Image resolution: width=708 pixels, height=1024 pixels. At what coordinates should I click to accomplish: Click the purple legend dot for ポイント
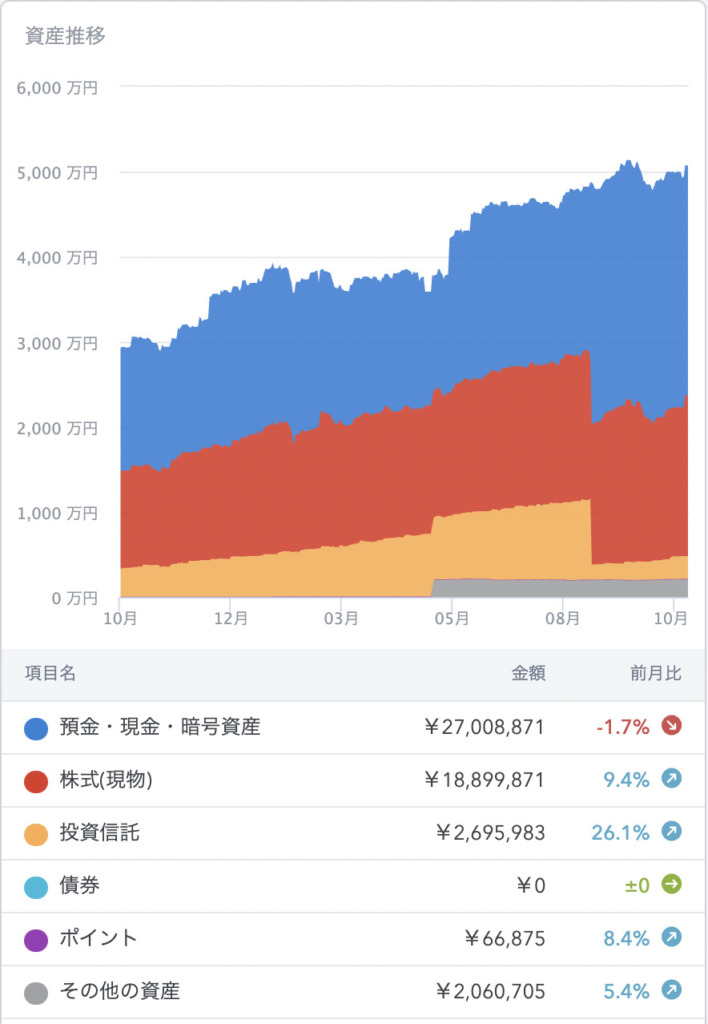(x=36, y=940)
